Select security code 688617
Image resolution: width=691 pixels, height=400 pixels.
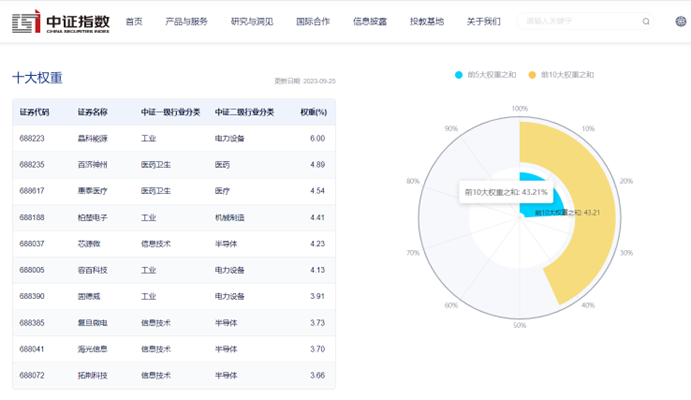[x=32, y=191]
